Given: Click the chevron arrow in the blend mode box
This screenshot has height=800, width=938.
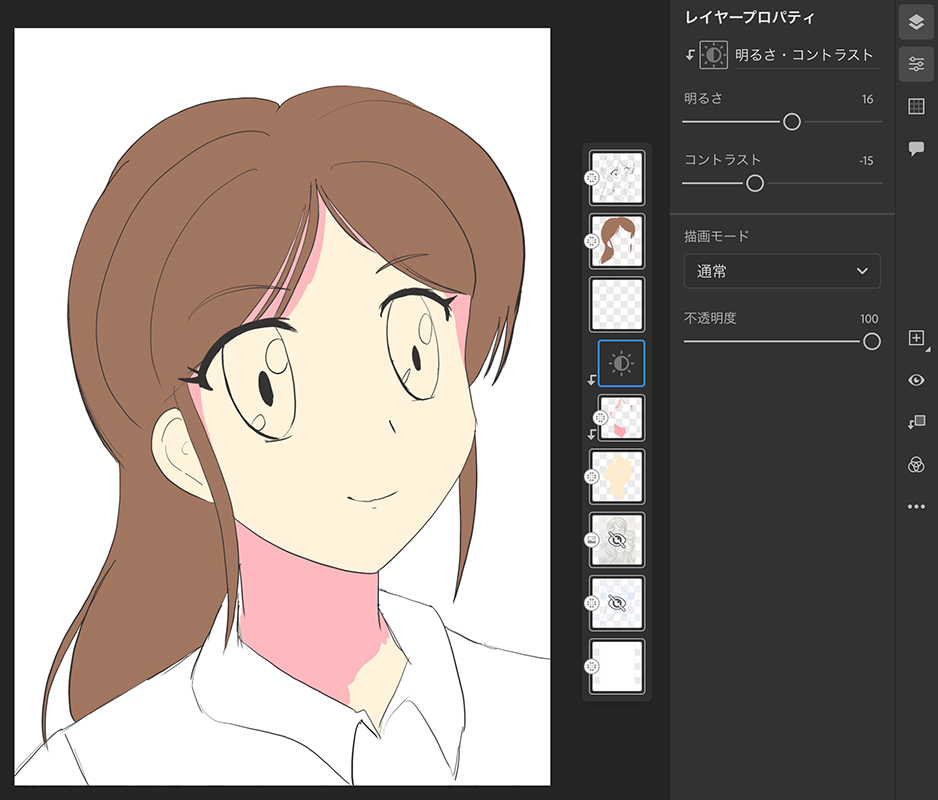Looking at the screenshot, I should click(862, 271).
